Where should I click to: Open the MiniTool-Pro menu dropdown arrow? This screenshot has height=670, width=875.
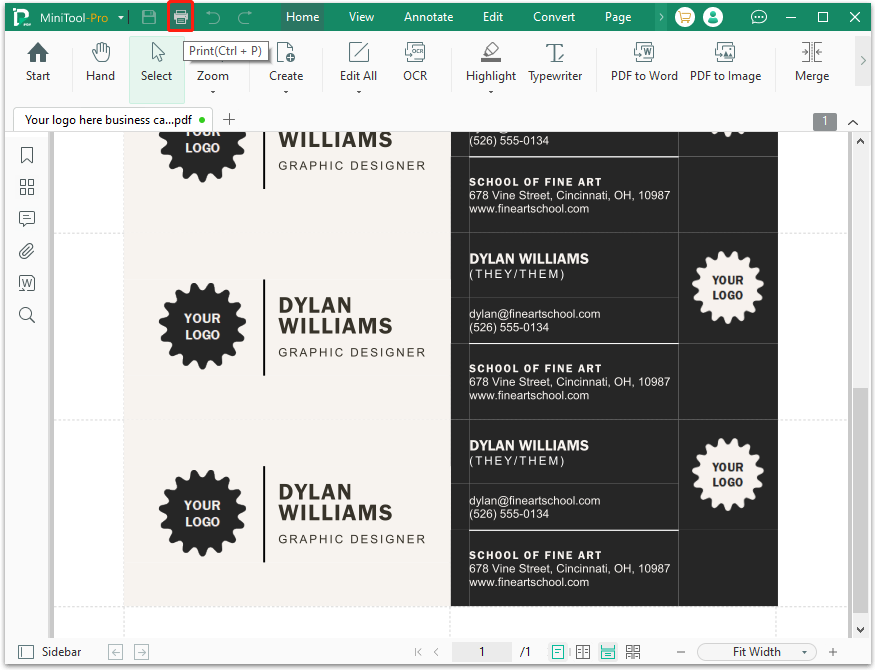tap(121, 18)
